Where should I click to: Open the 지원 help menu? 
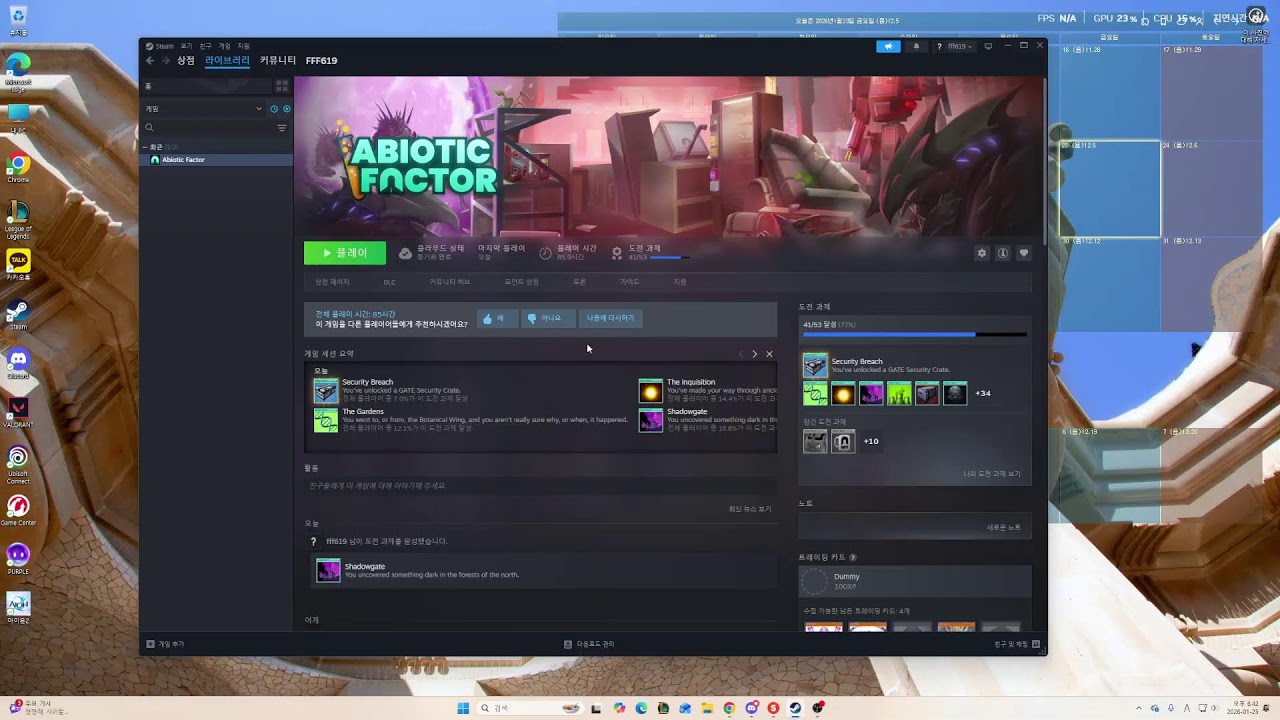243,46
